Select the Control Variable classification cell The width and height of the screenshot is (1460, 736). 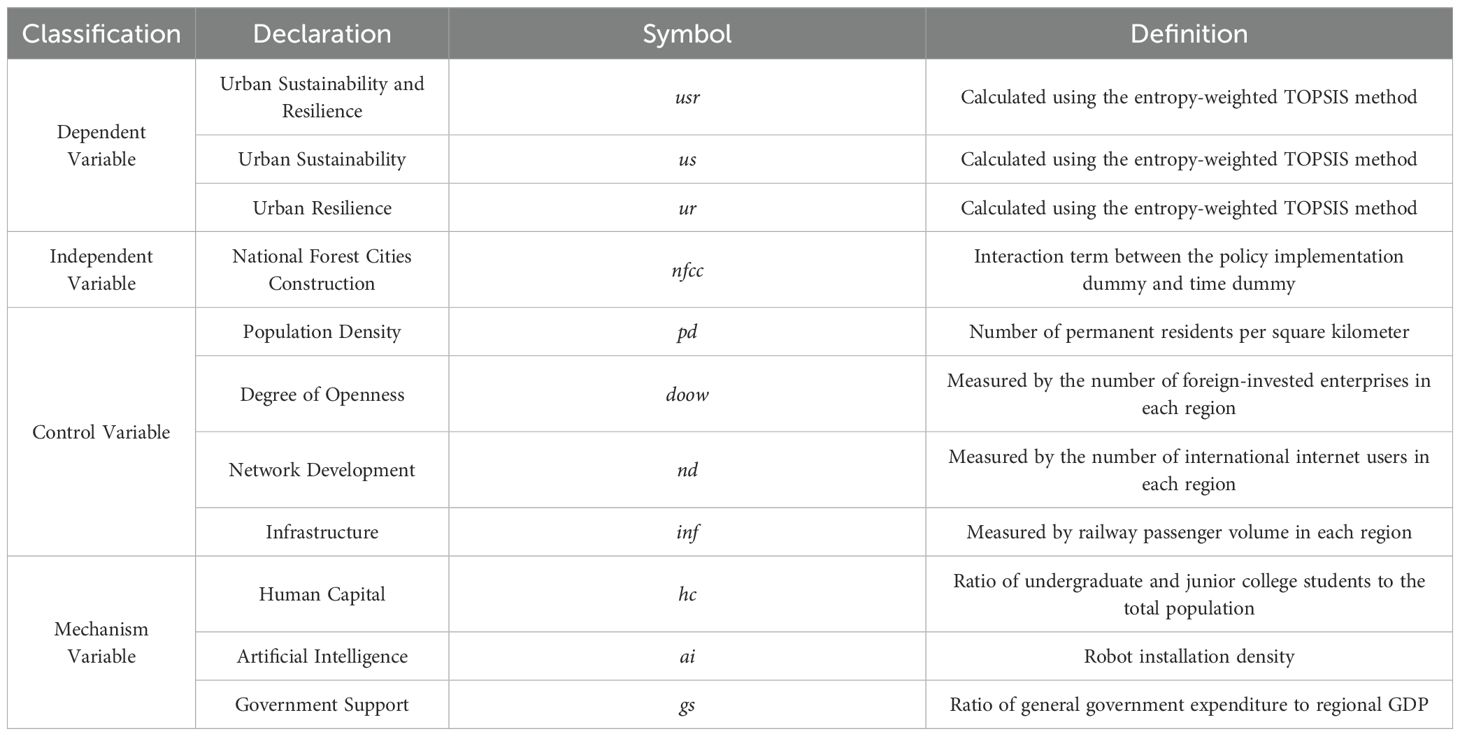(101, 432)
